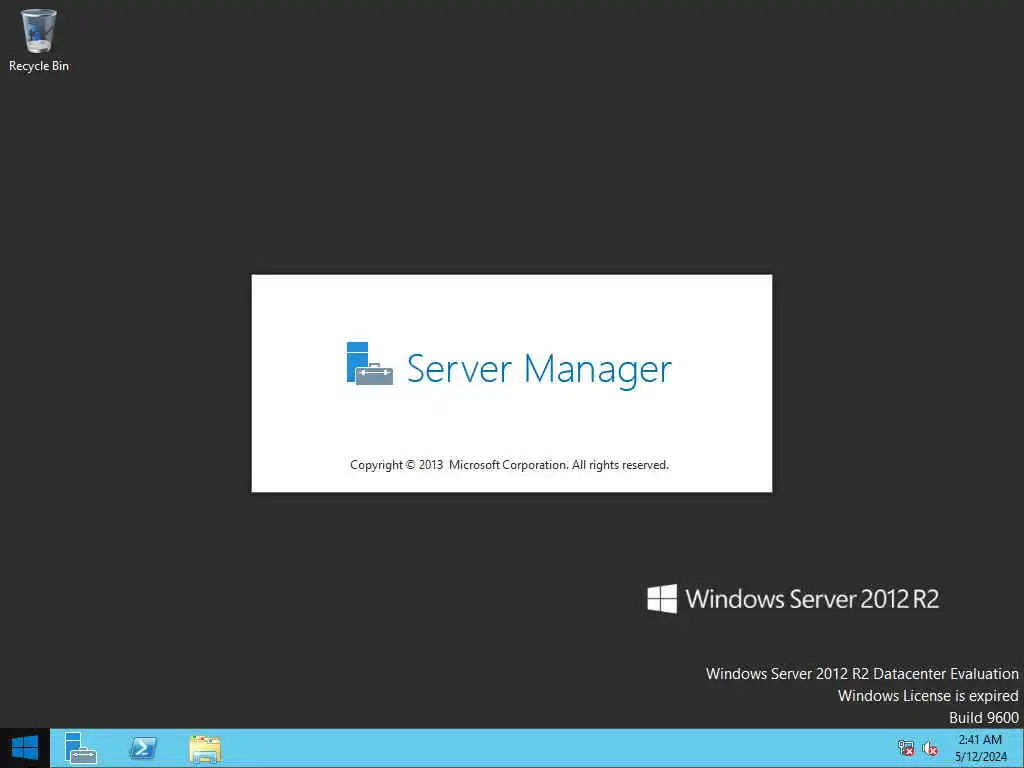Open the Recycle Bin desktop icon
Viewport: 1024px width, 768px height.
pos(39,39)
